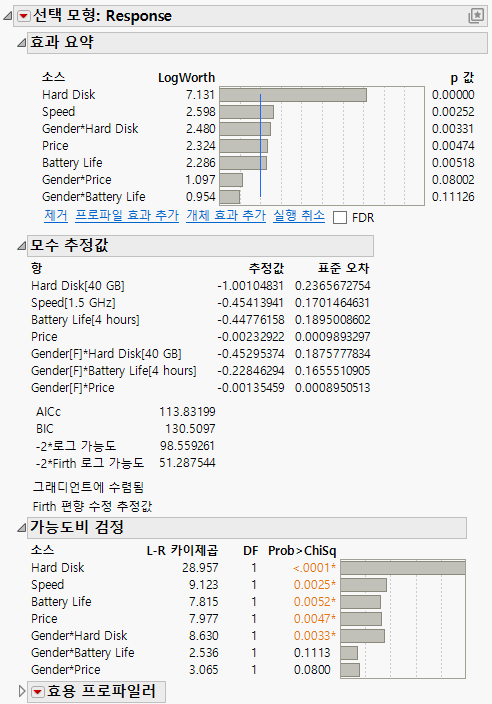Open red triangle menu for 효용 프로파일러
This screenshot has height=704, width=492.
[x=38, y=692]
